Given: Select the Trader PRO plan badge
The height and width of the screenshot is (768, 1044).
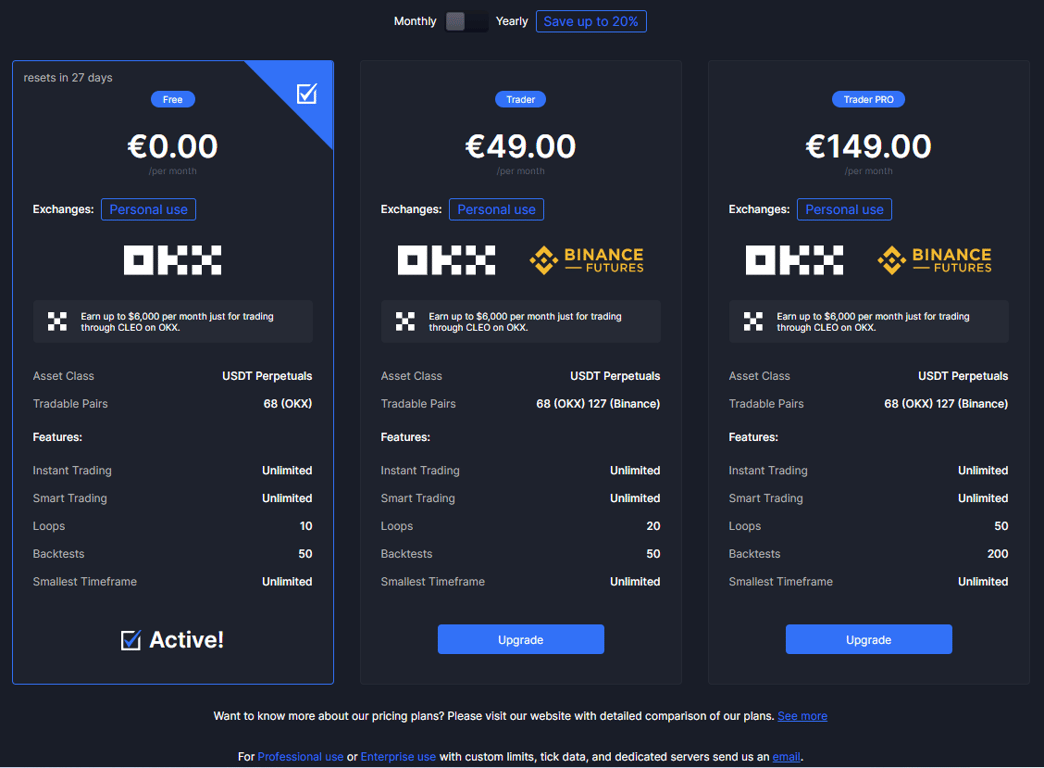Looking at the screenshot, I should click(x=868, y=99).
